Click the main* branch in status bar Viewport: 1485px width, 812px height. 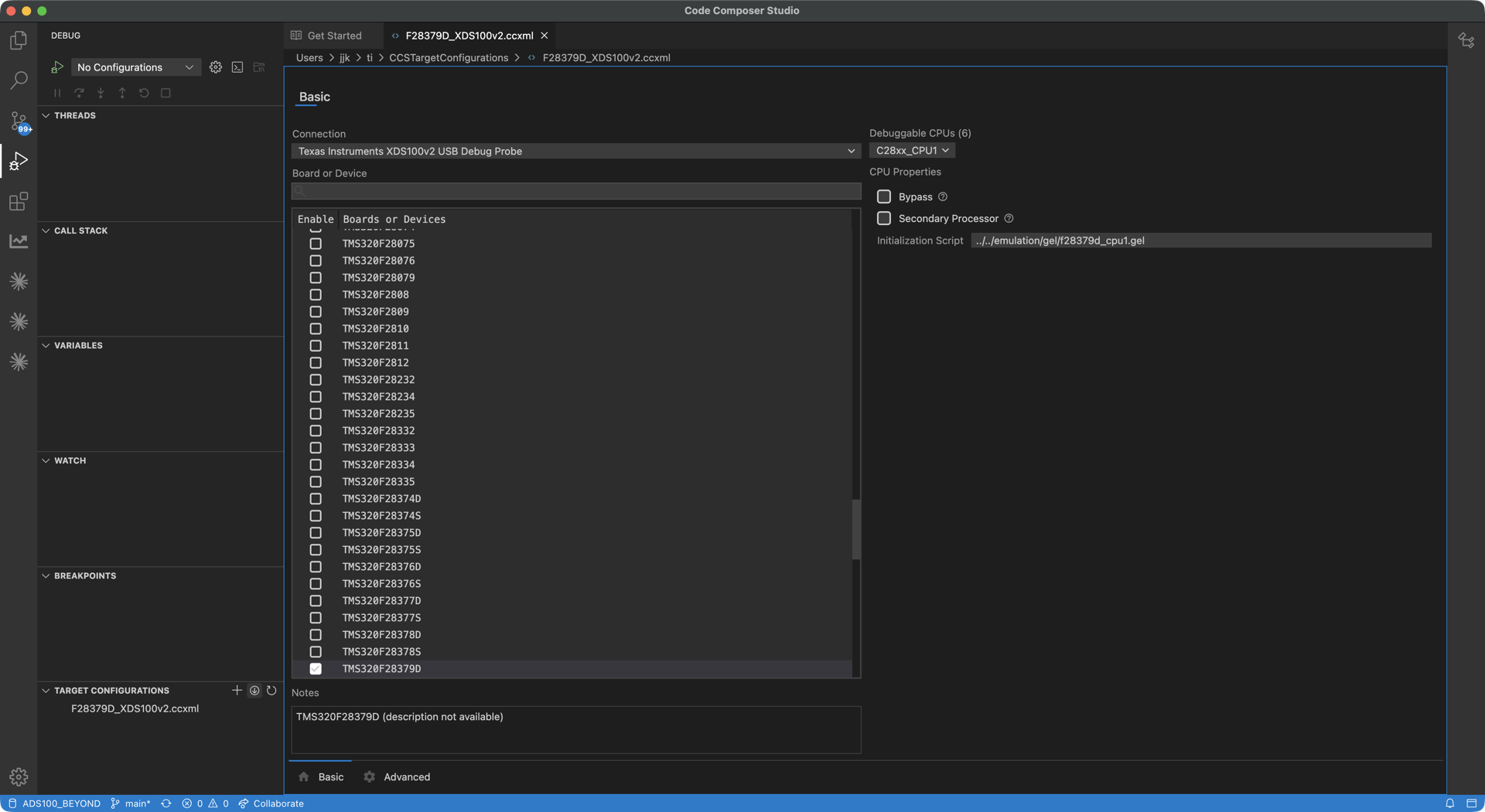coord(131,803)
